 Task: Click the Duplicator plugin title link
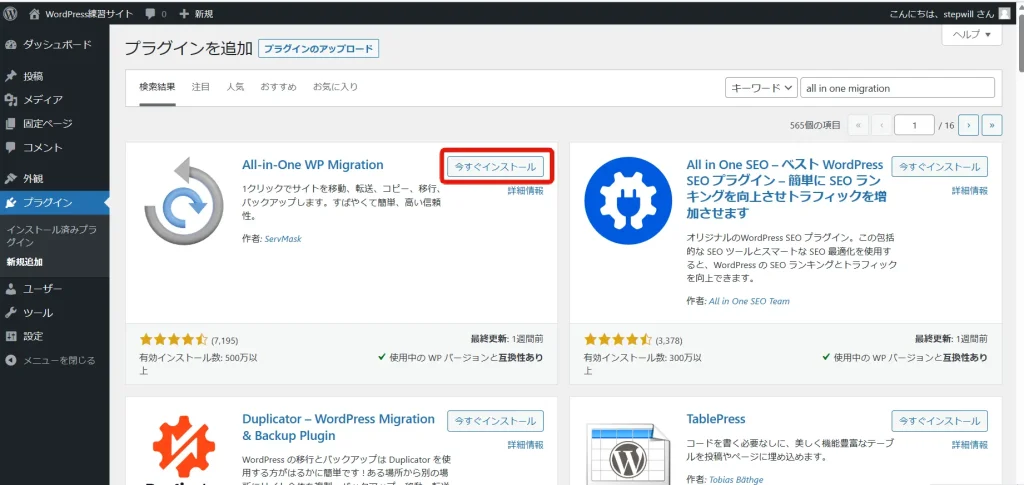coord(338,427)
